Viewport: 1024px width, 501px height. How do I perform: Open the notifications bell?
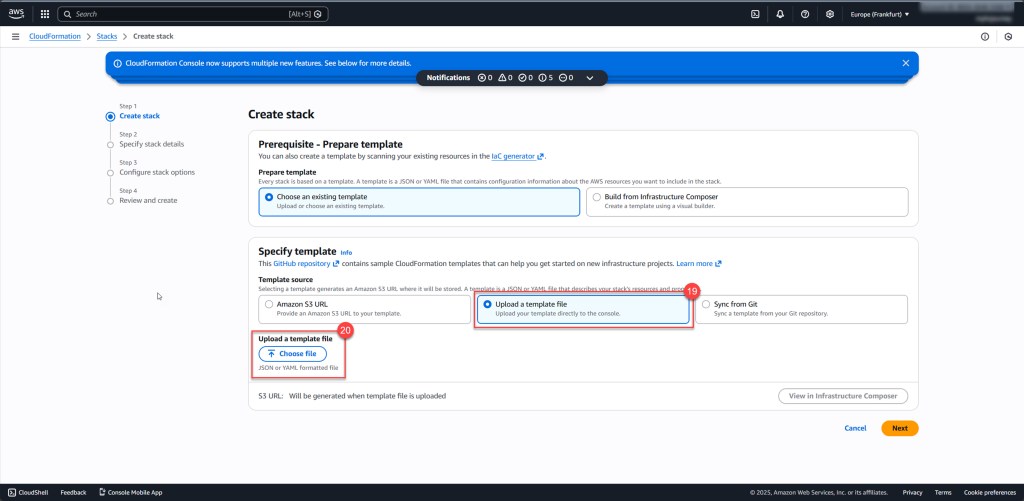tap(780, 14)
